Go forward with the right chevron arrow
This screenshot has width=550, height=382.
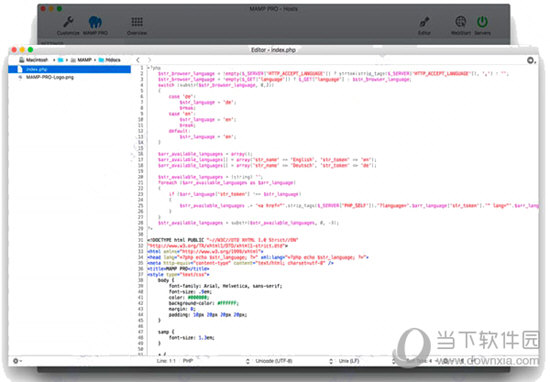tap(149, 60)
